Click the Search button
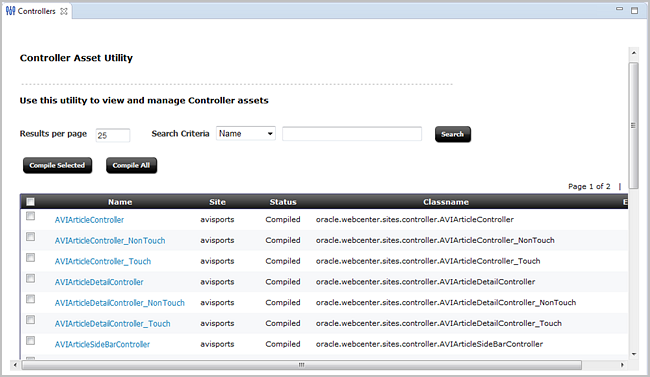This screenshot has height=377, width=650. pos(453,134)
